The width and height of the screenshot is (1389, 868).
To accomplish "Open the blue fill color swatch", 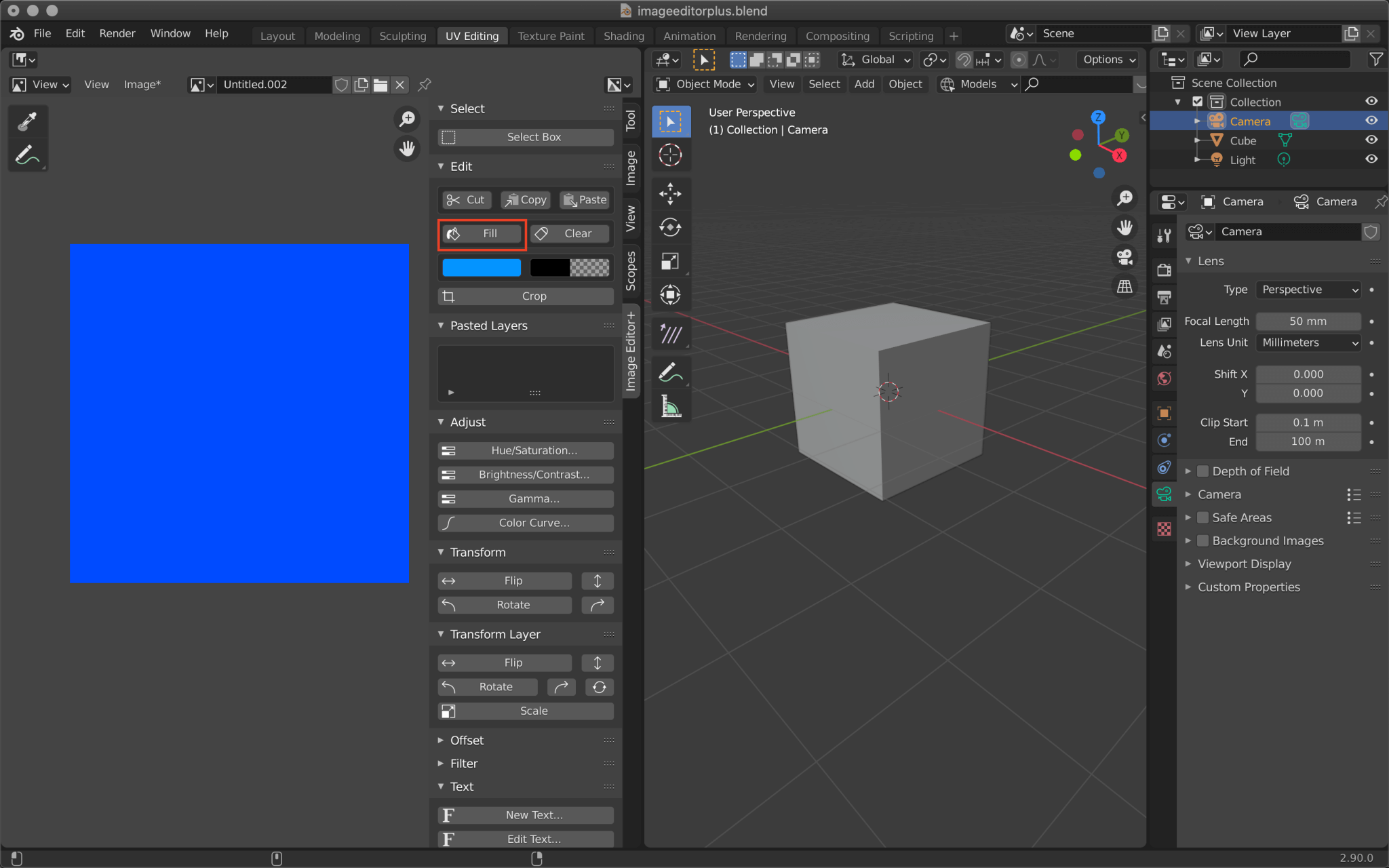I will coord(481,267).
